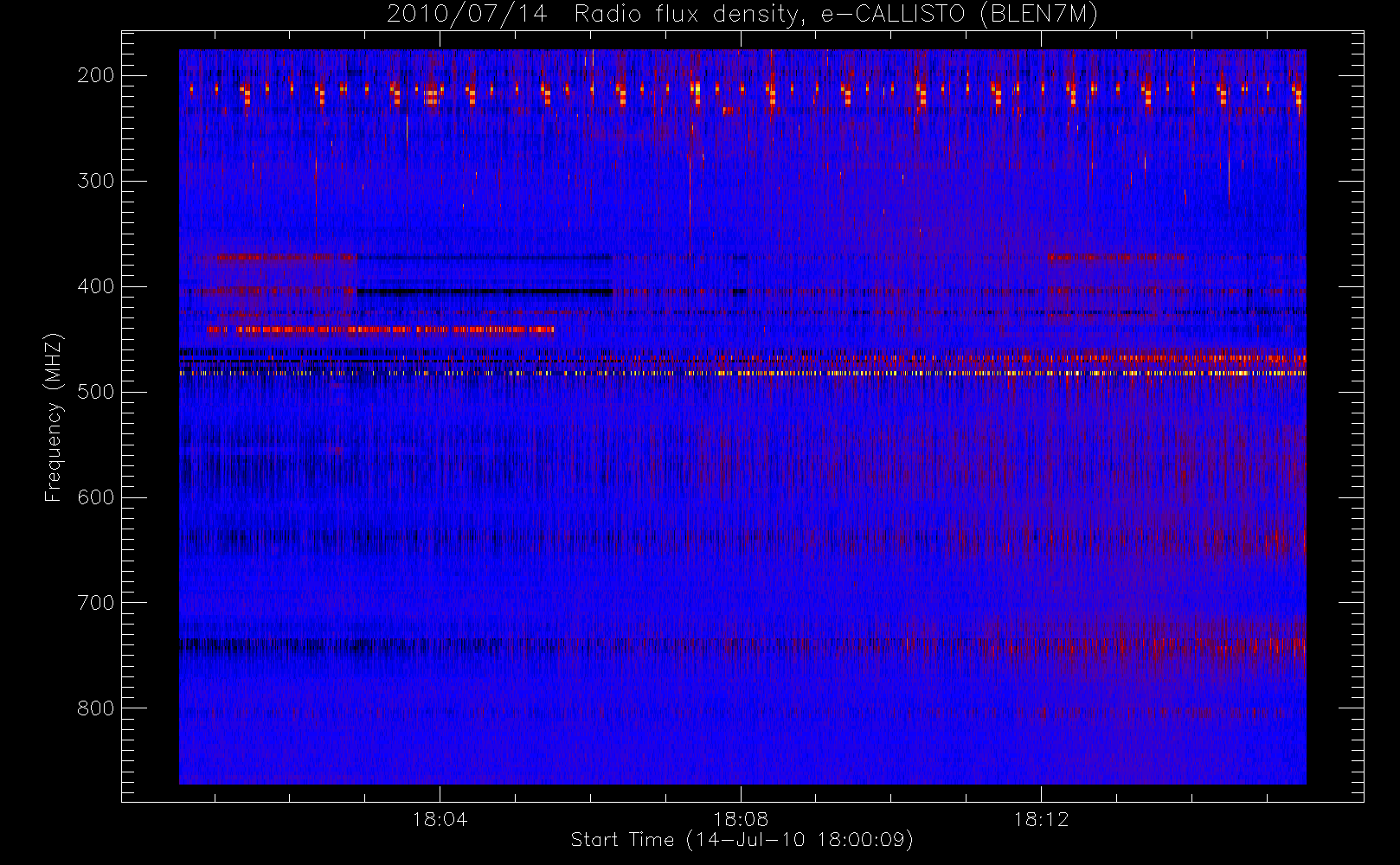Click the "300" frequency tick label
The width and height of the screenshot is (1400, 865).
[x=96, y=181]
